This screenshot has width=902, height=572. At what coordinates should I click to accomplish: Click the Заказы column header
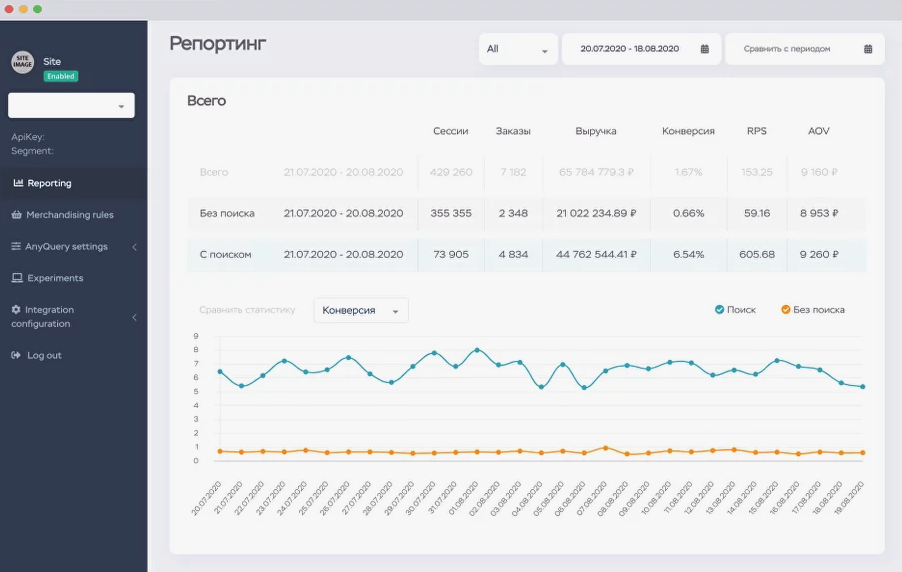coord(513,131)
